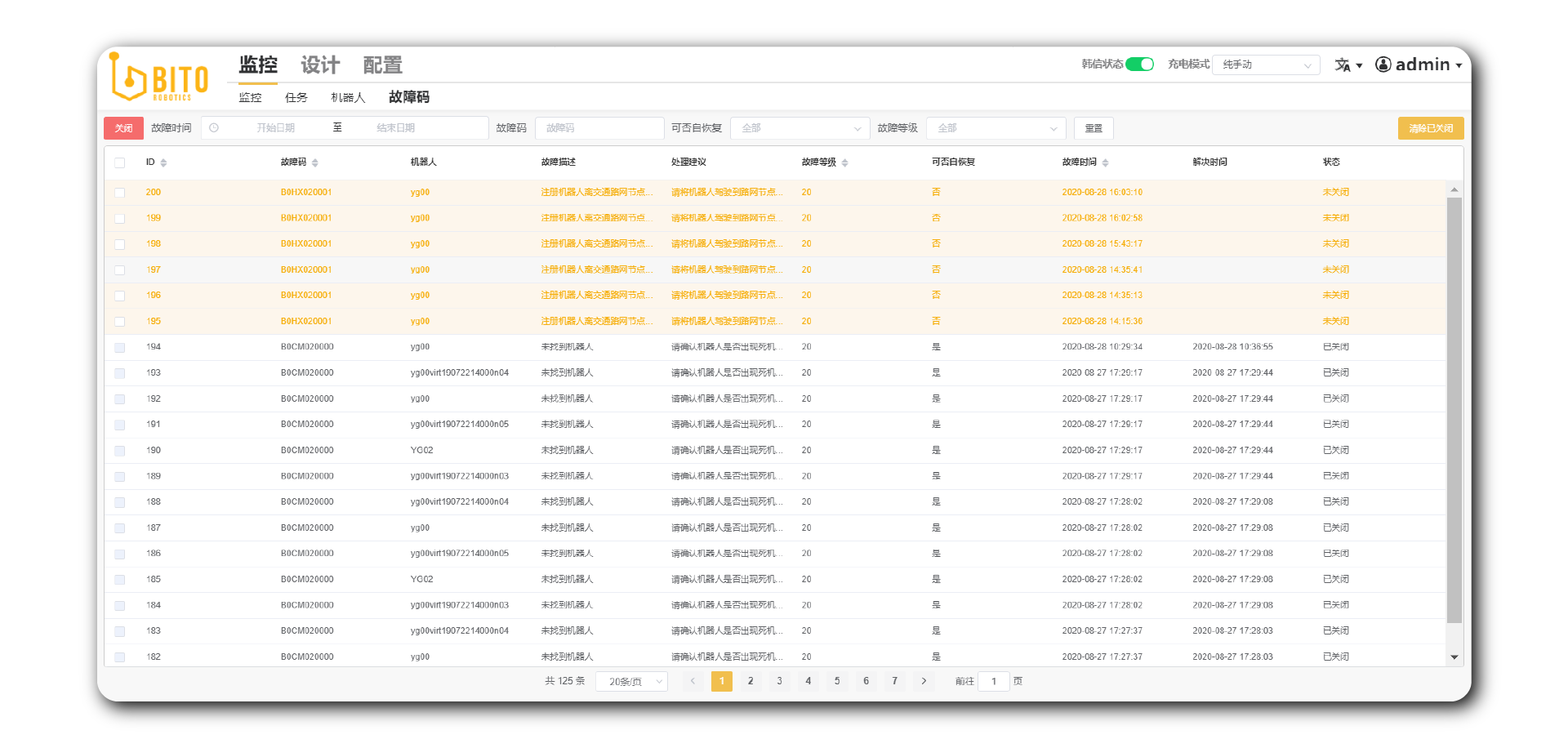Click the fault code input field
1568x748 pixels.
pos(599,128)
